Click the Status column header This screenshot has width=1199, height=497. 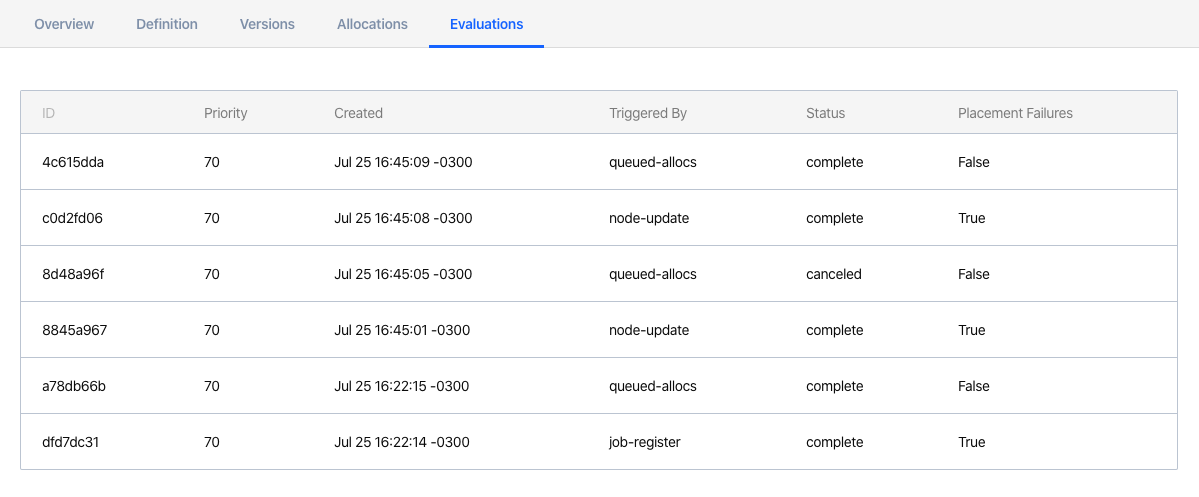coord(825,113)
